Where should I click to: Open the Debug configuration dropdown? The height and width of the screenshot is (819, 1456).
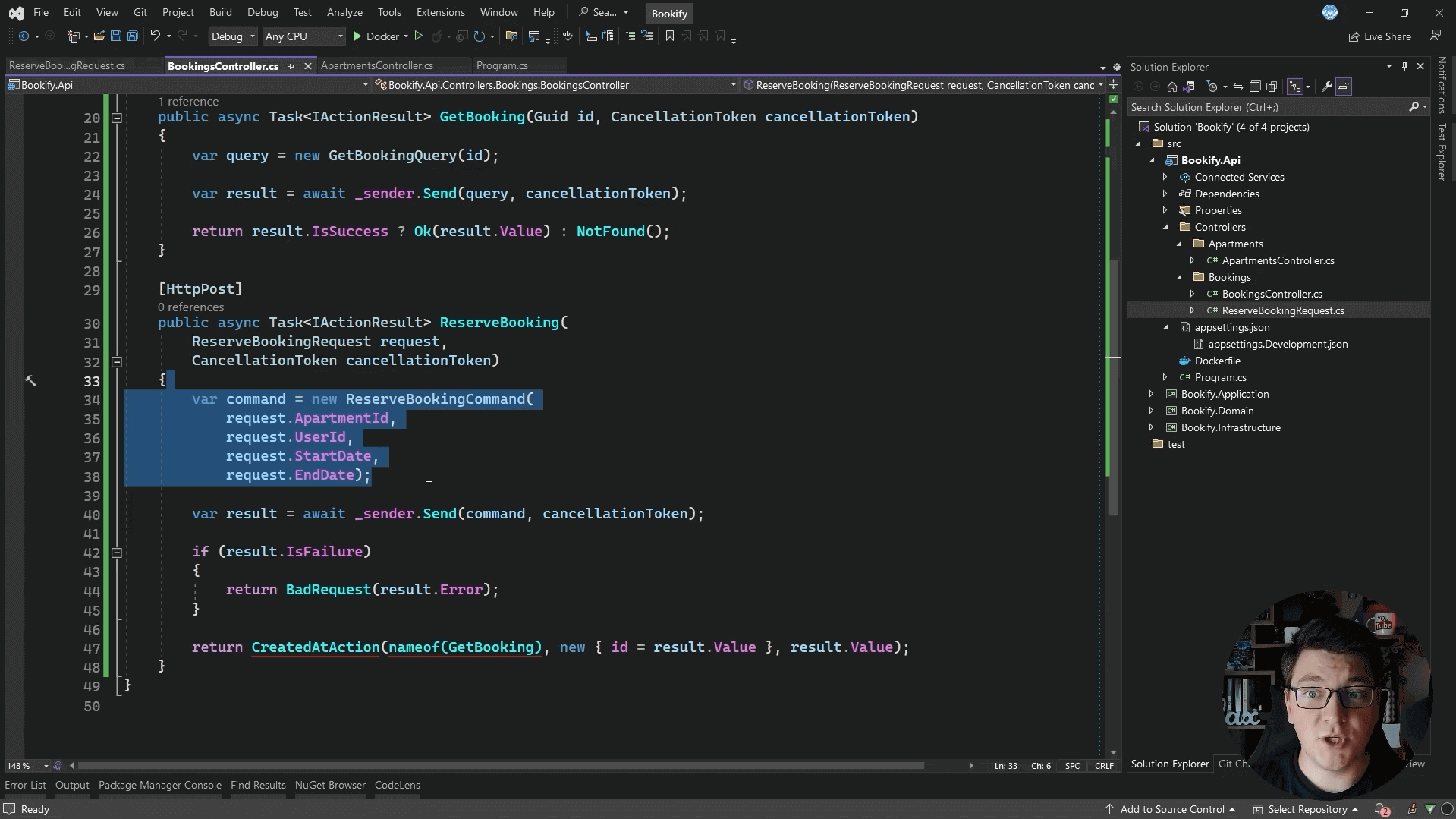233,36
